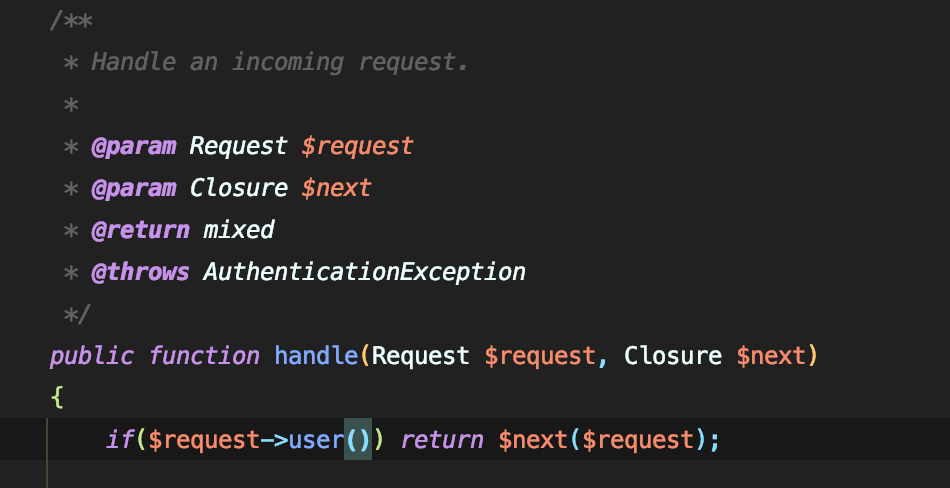This screenshot has width=950, height=488.
Task: Click the comment text "Handle an incoming request."
Action: pyautogui.click(x=280, y=62)
